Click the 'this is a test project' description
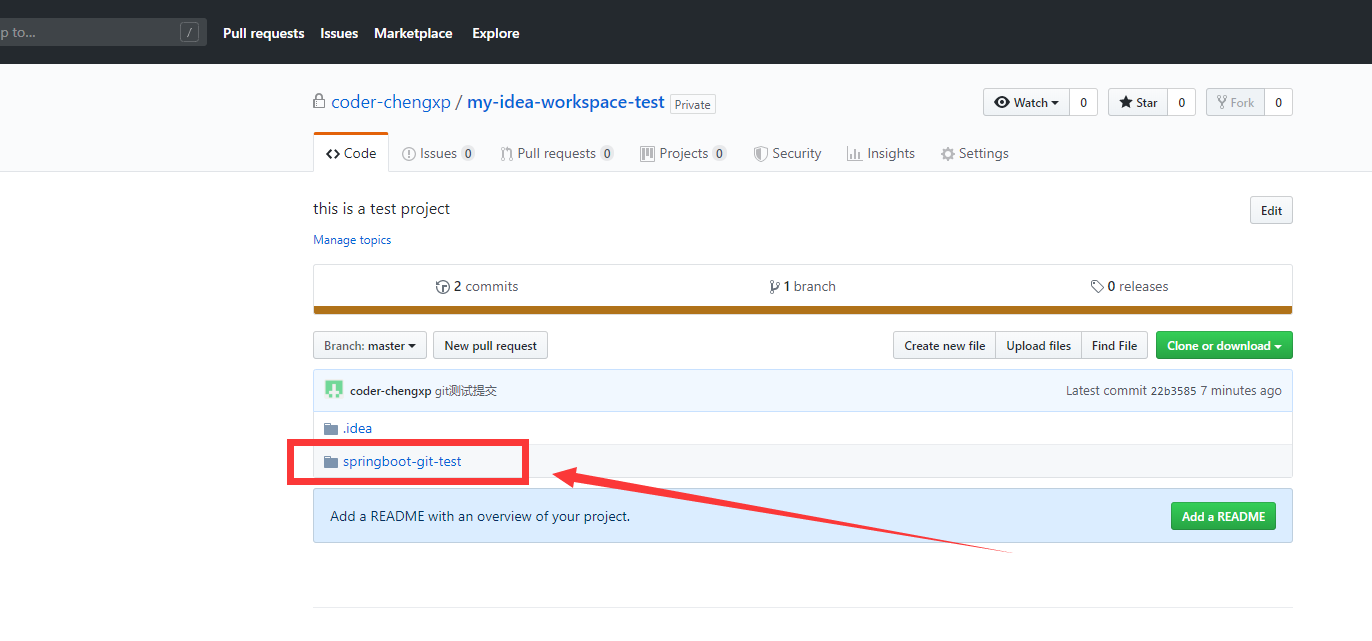The width and height of the screenshot is (1372, 641). [x=381, y=208]
